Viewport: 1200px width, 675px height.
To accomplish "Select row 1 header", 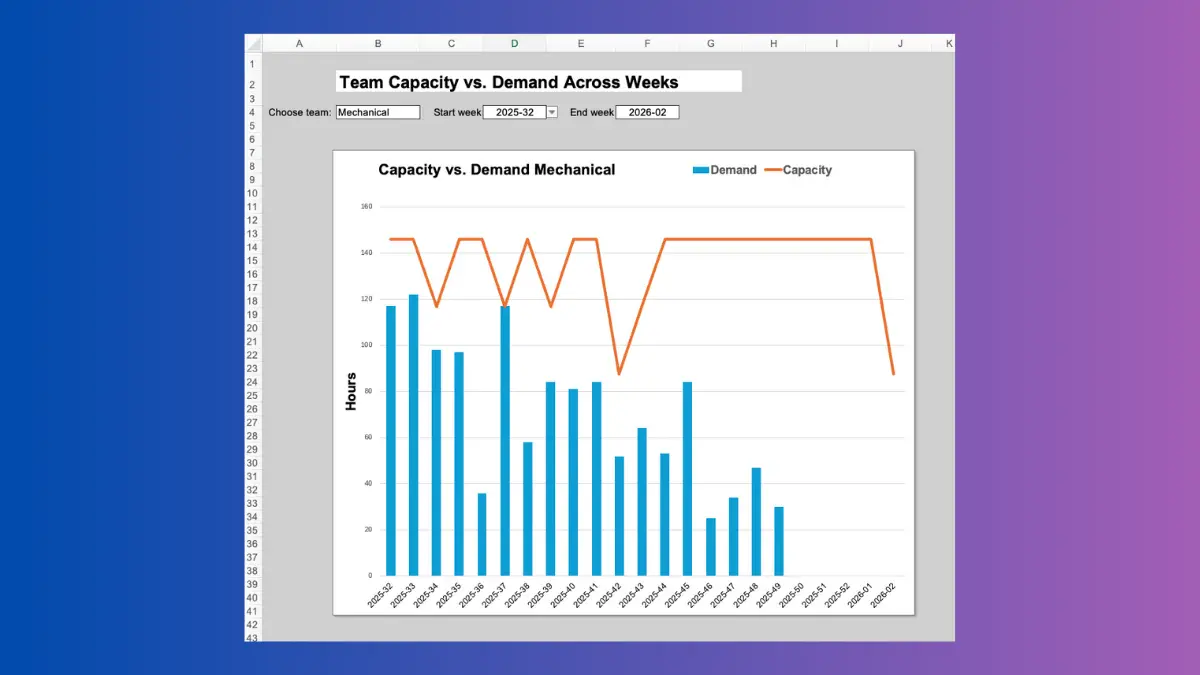I will 252,64.
